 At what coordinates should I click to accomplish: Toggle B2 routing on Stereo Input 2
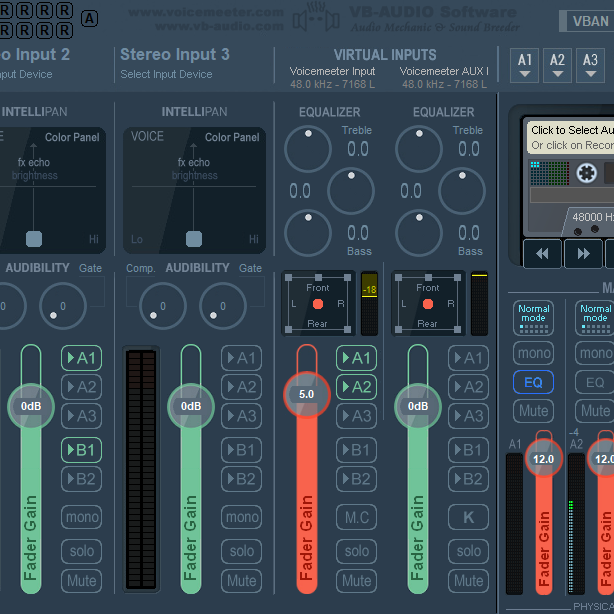81,479
